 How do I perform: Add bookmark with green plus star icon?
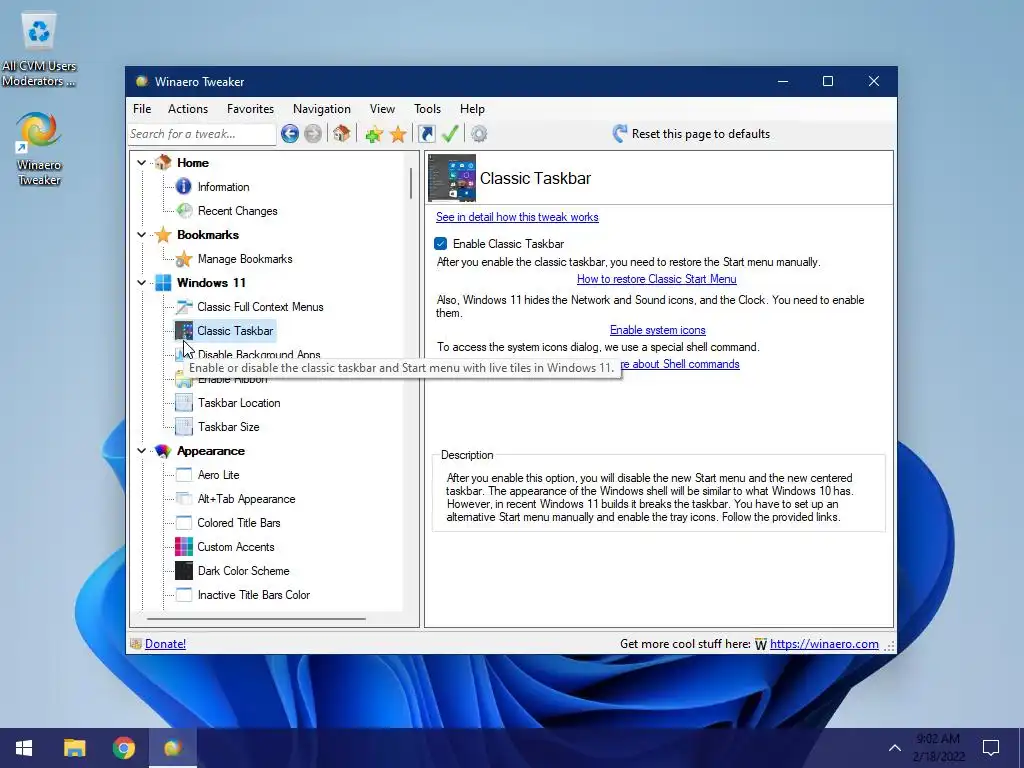tap(374, 135)
